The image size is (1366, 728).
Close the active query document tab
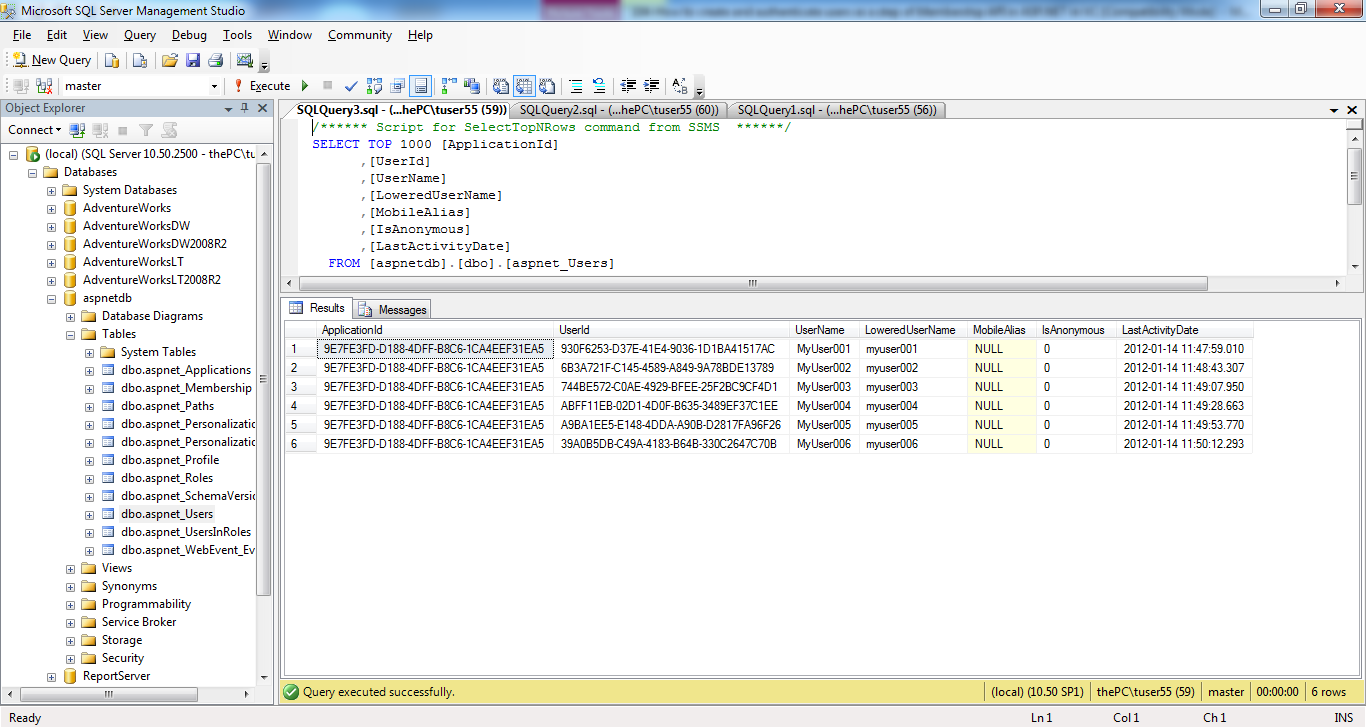click(1352, 110)
